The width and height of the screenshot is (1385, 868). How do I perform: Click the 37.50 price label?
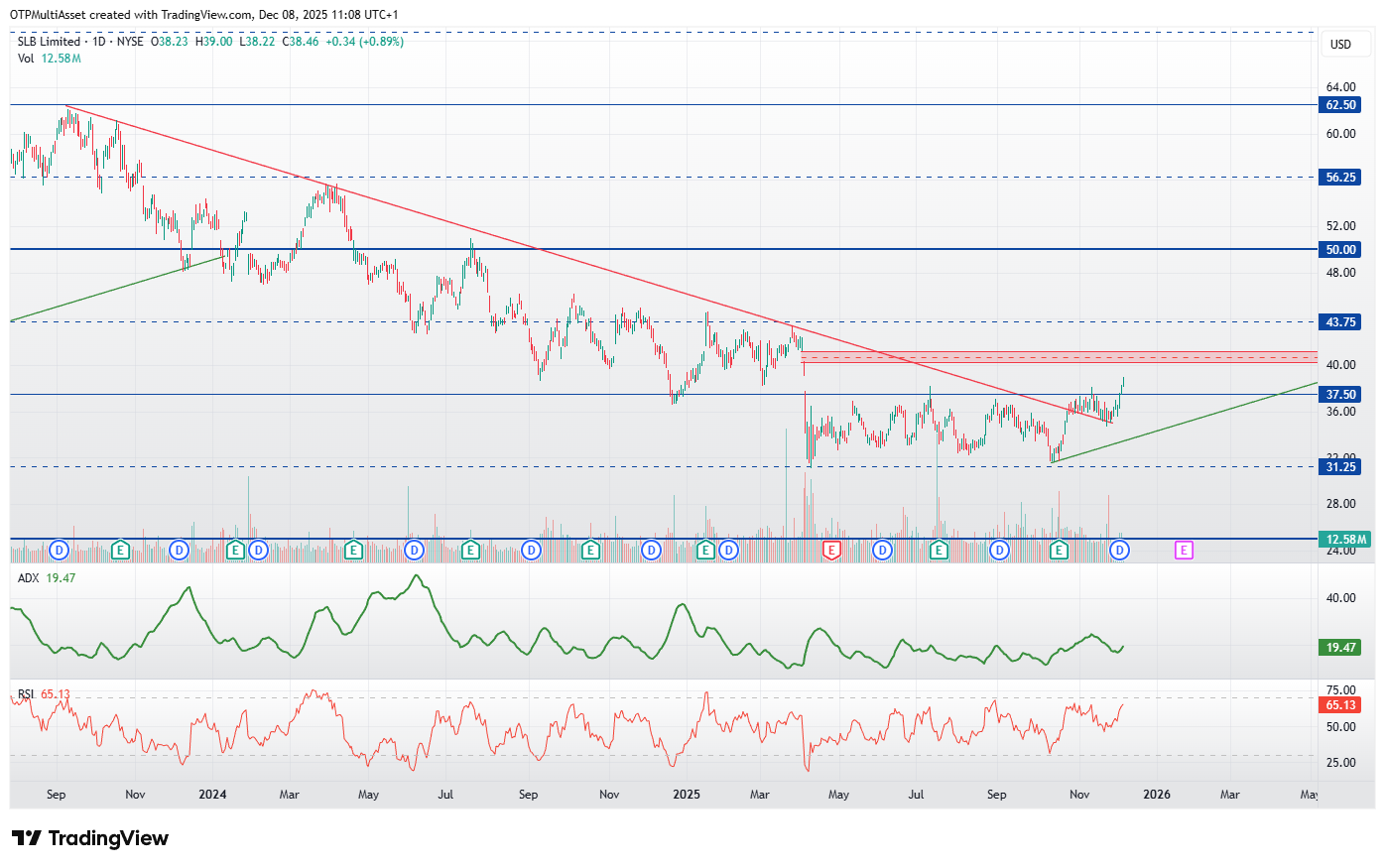tap(1340, 395)
